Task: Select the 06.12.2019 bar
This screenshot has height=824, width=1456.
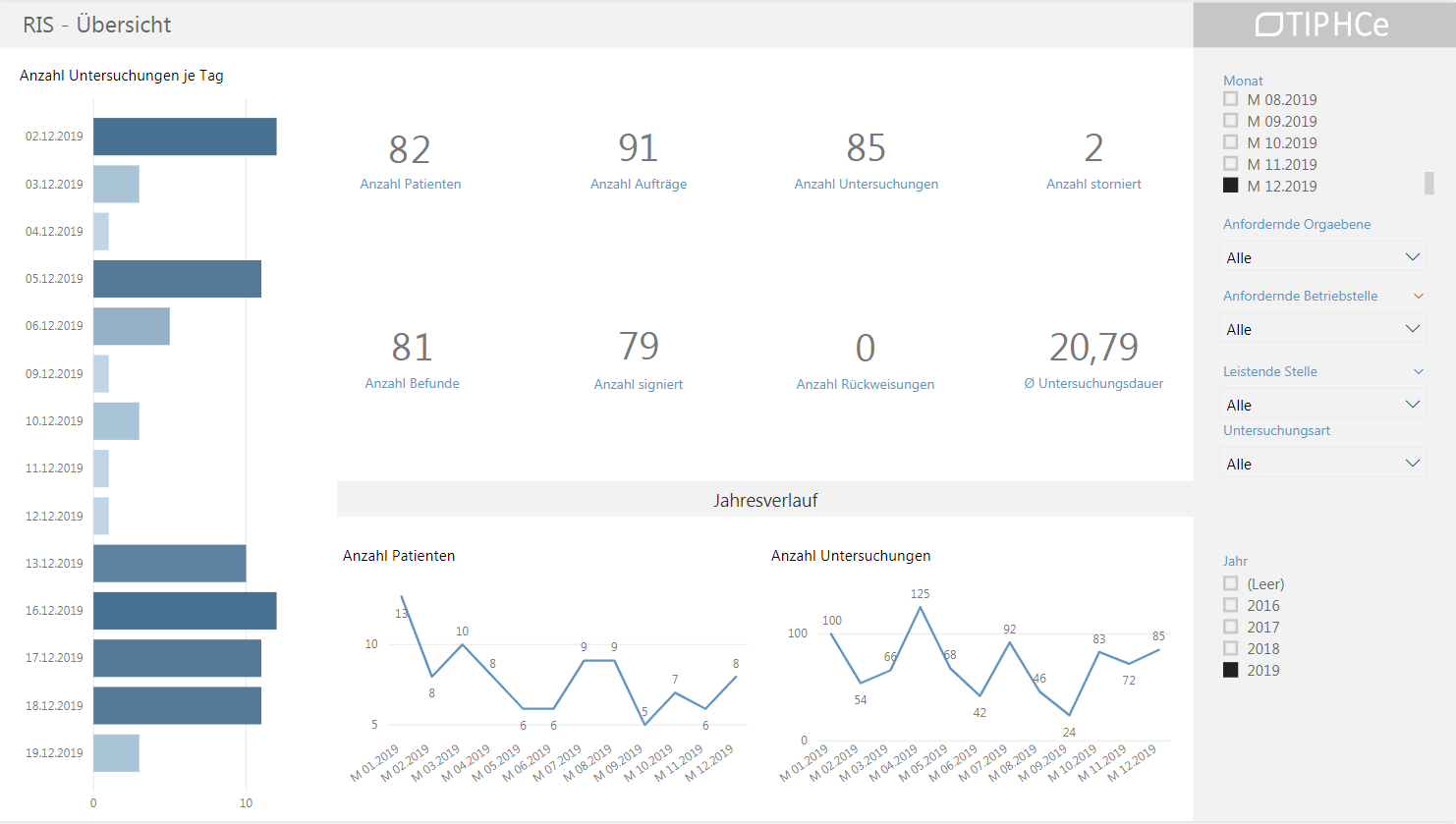Action: [132, 326]
